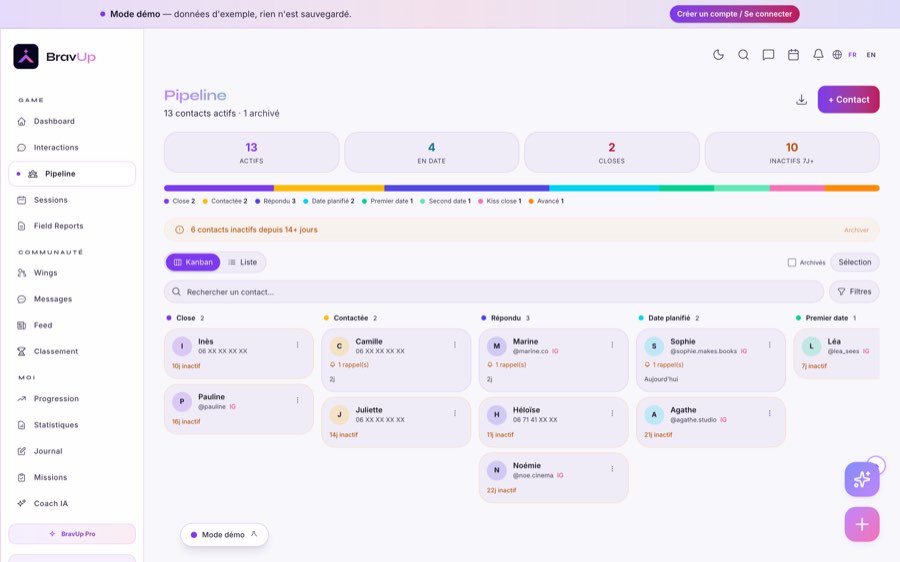Click the pink plus floating button
The width and height of the screenshot is (900, 562).
click(862, 524)
